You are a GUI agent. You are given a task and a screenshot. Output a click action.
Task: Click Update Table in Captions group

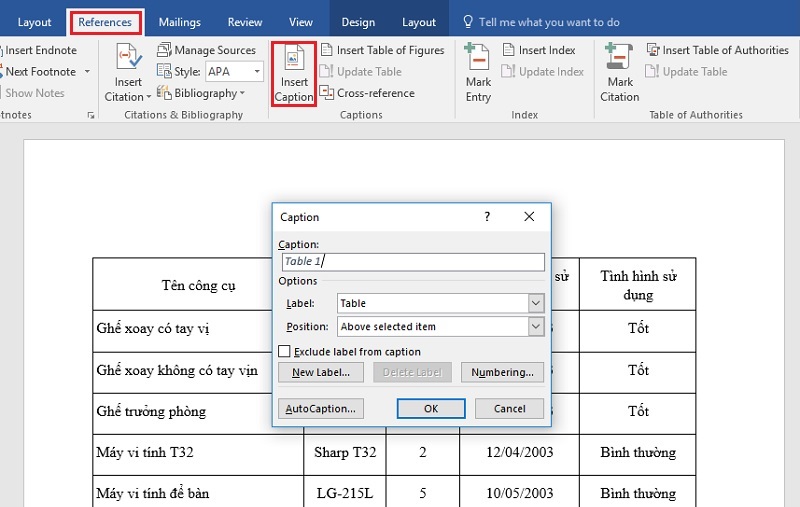coord(361,71)
